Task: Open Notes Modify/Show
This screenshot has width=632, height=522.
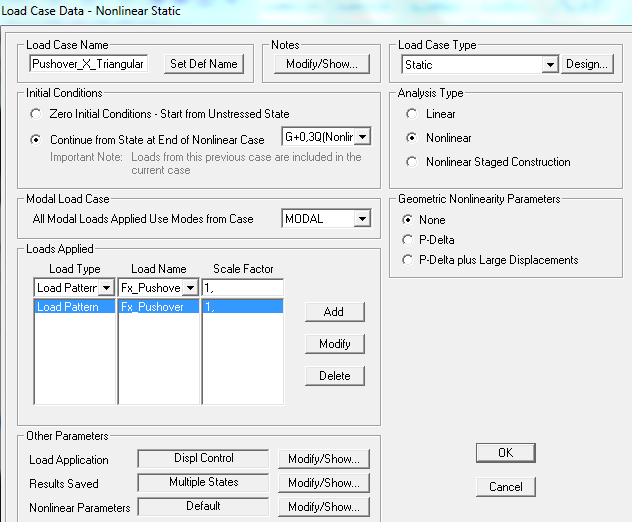Action: pos(322,64)
